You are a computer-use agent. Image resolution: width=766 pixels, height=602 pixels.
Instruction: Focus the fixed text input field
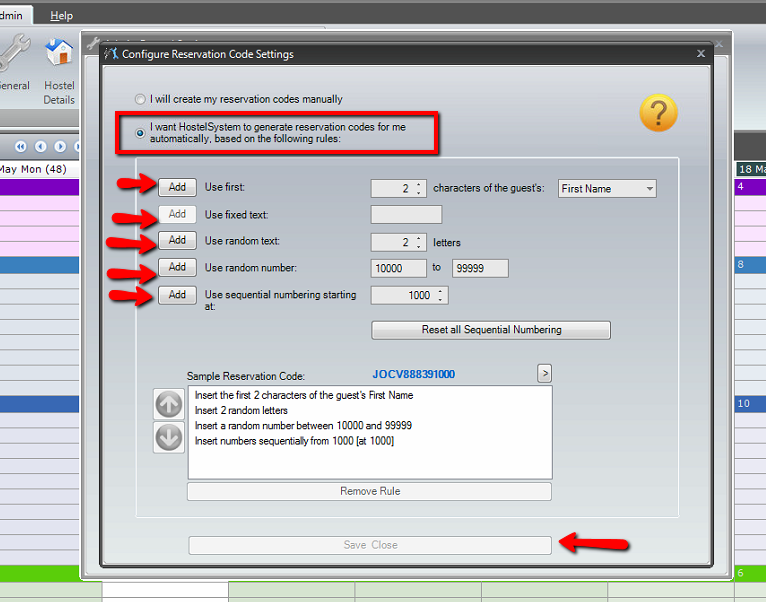tap(406, 215)
